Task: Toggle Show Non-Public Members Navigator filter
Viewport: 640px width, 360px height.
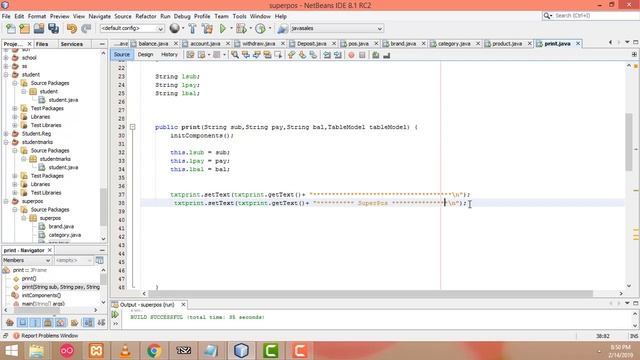Action: point(48,323)
